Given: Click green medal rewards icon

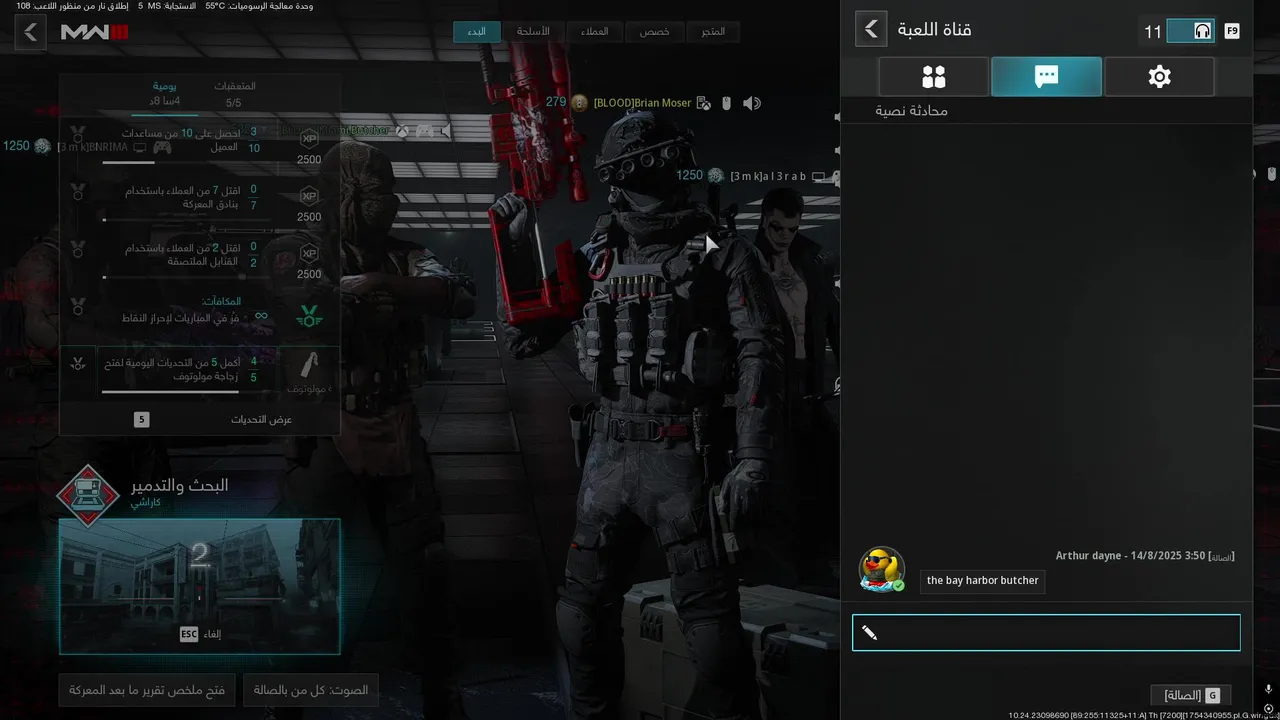Looking at the screenshot, I should (x=309, y=316).
